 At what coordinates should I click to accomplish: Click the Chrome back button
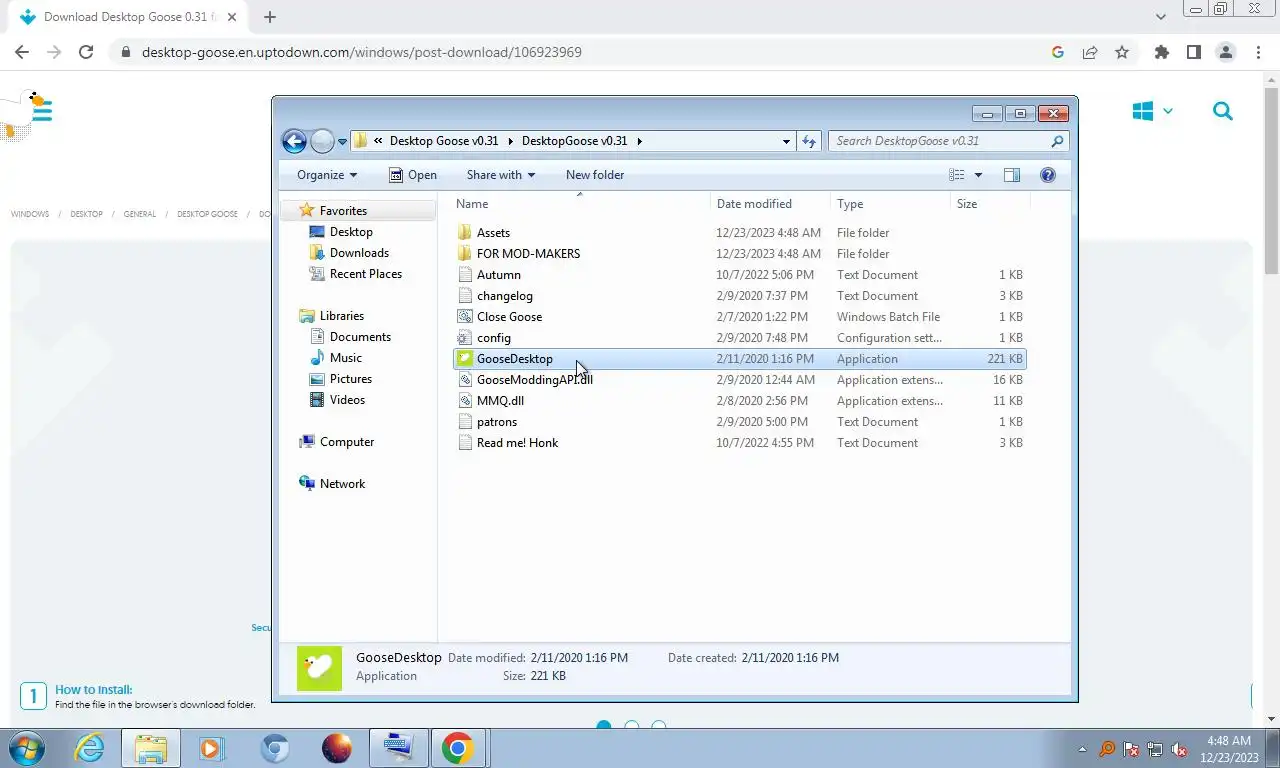point(22,52)
